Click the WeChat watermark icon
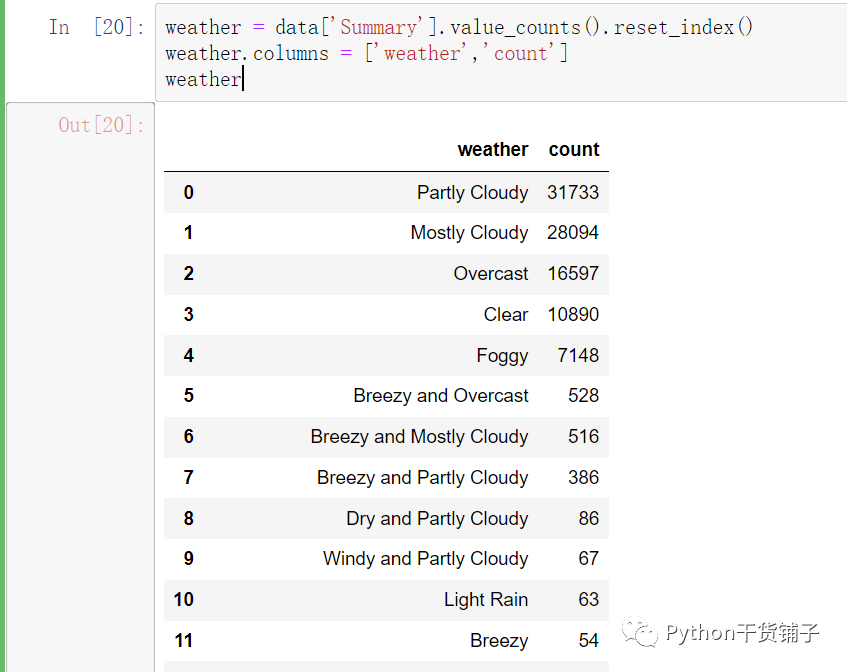The width and height of the screenshot is (847, 672). 640,632
